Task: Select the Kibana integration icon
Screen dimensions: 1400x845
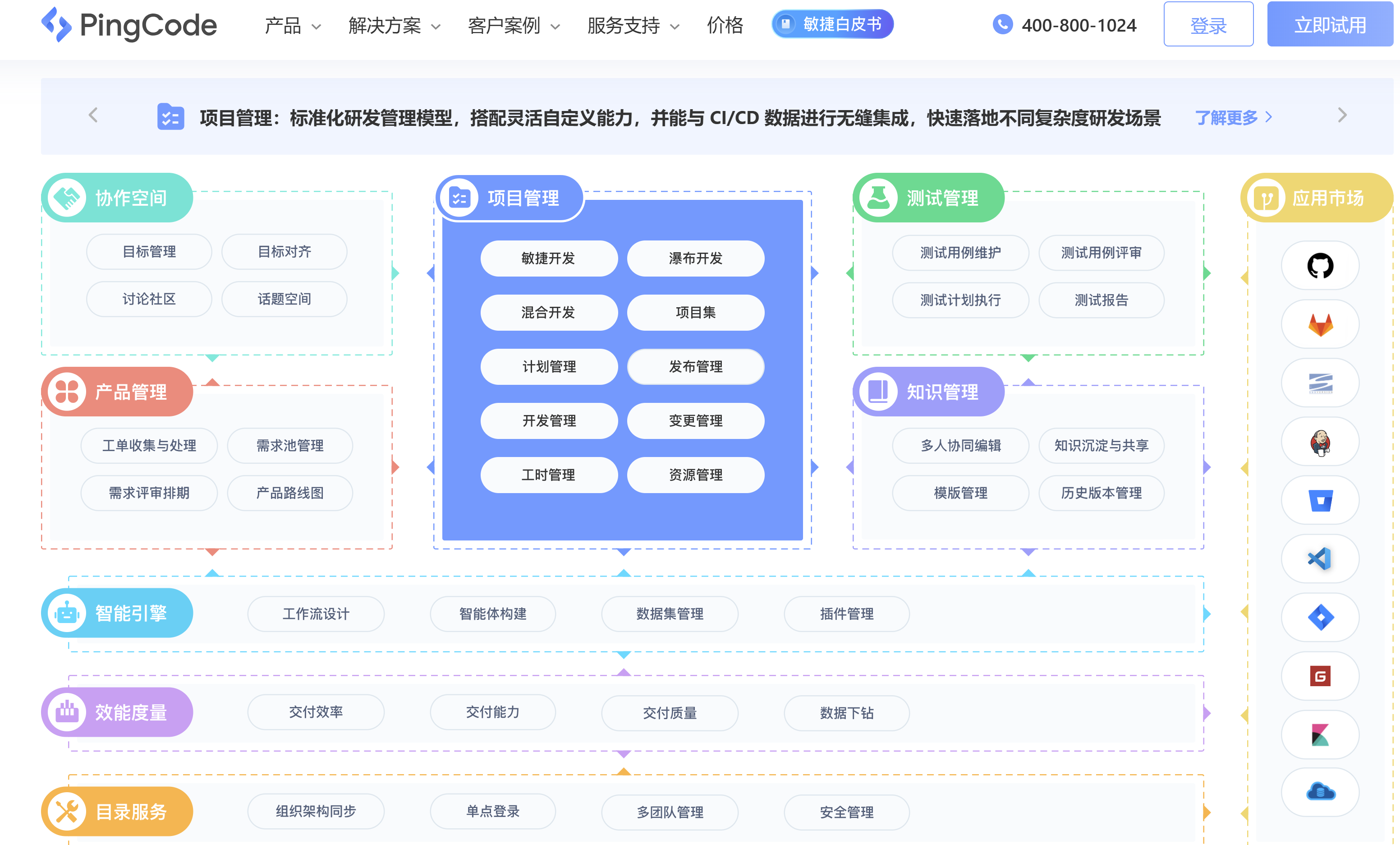Action: (x=1320, y=734)
